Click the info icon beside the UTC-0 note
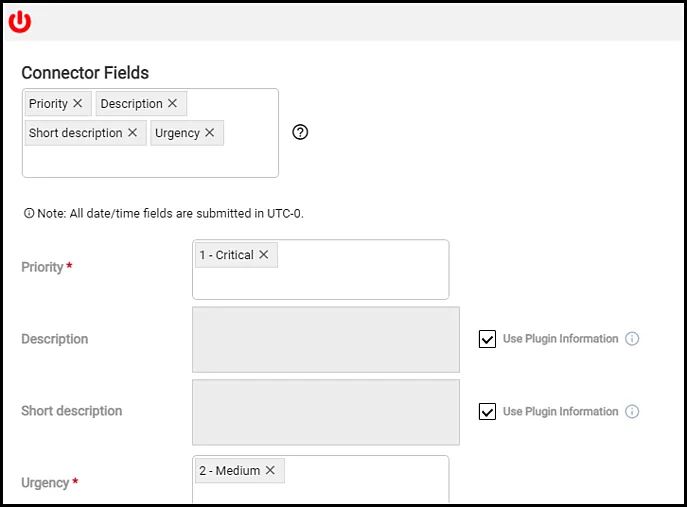The width and height of the screenshot is (687, 507). (x=29, y=213)
